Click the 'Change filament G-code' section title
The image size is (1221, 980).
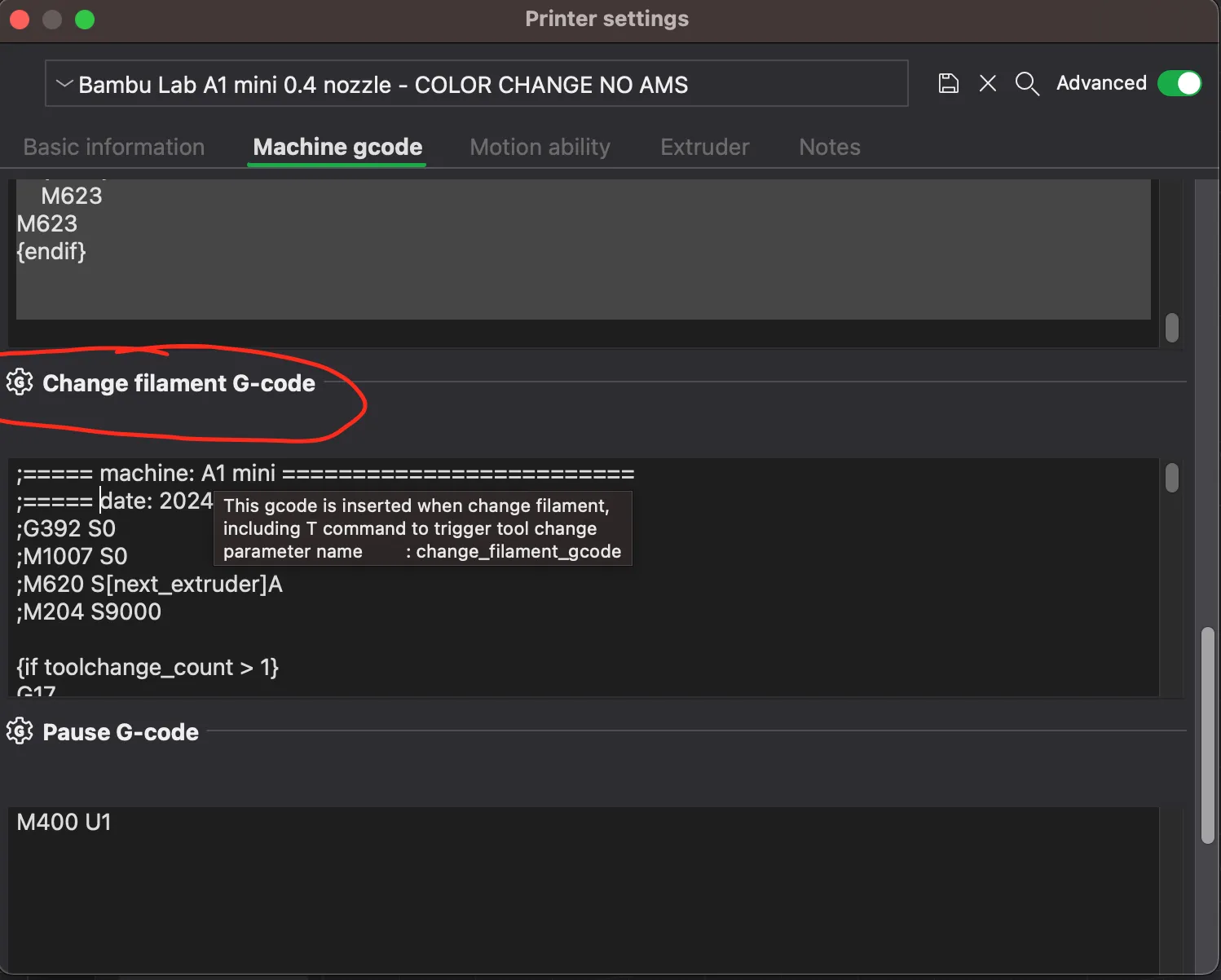[179, 383]
